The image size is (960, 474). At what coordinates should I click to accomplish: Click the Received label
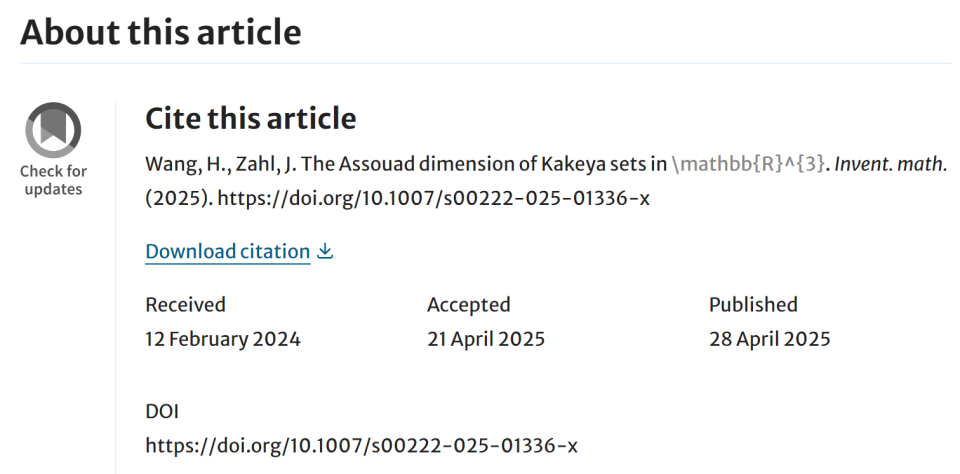coord(186,304)
